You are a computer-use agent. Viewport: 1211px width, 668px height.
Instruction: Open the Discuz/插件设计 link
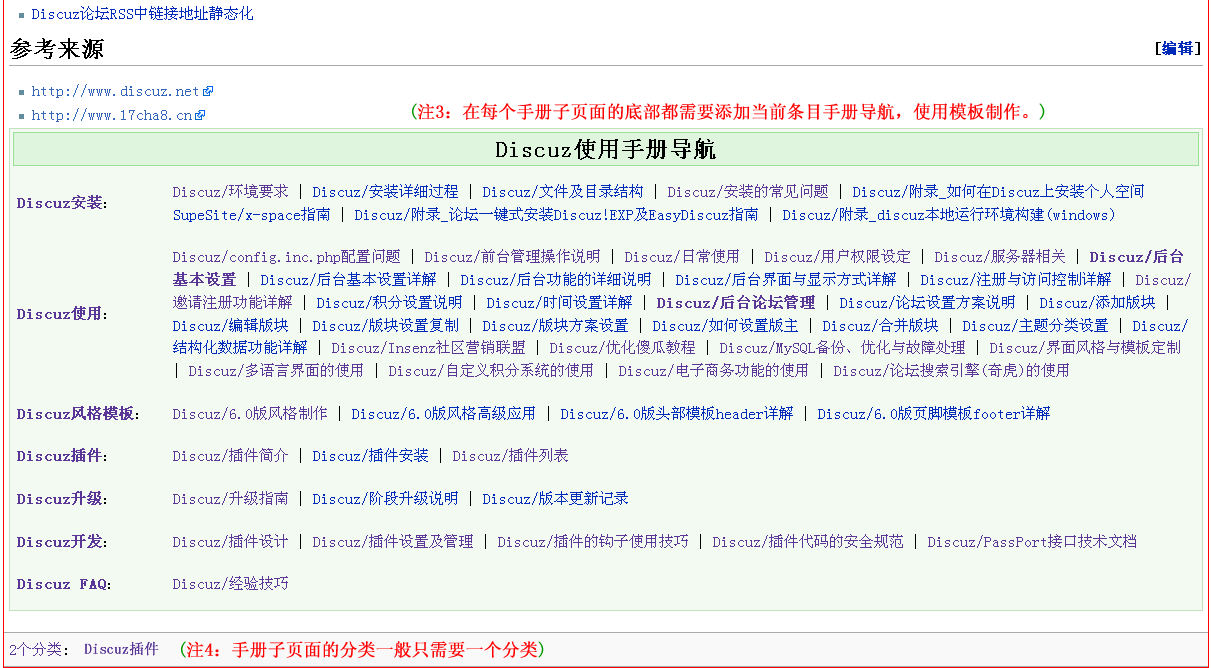[230, 541]
